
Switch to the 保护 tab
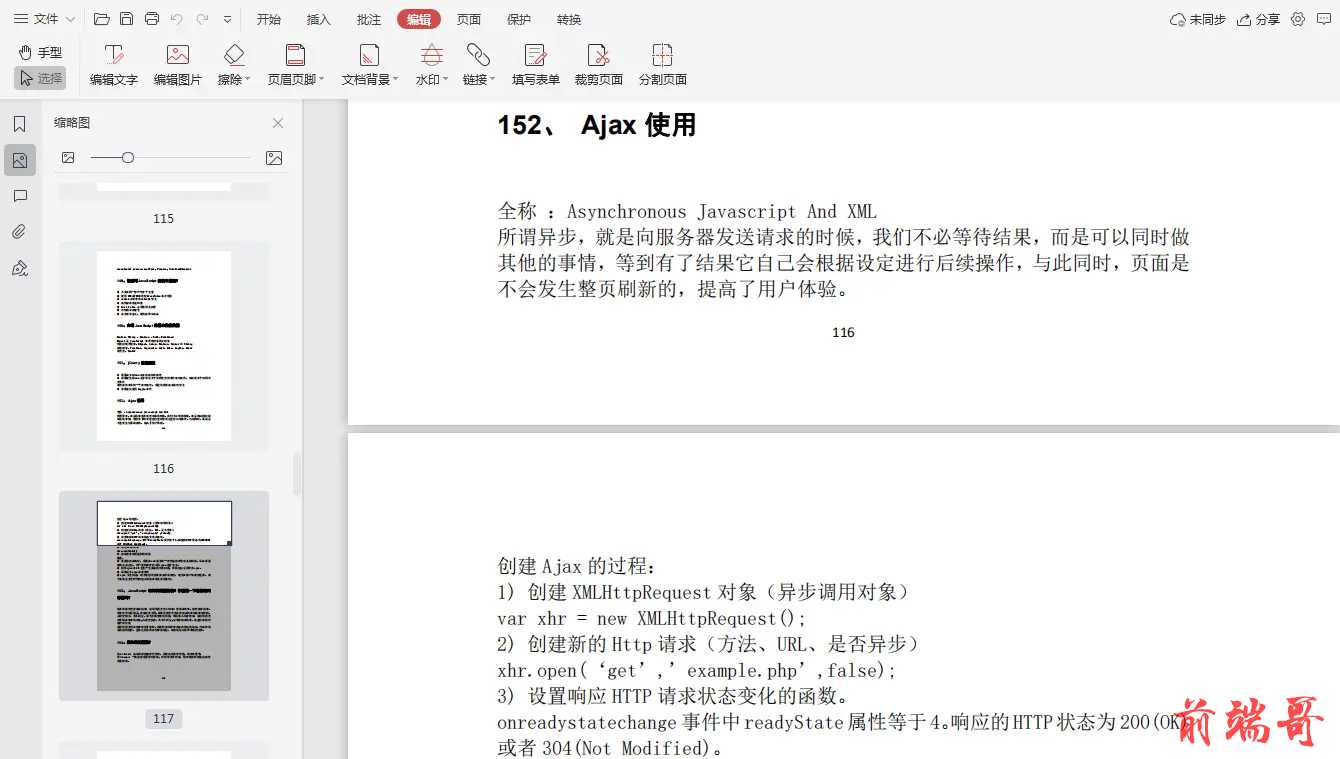(x=518, y=19)
